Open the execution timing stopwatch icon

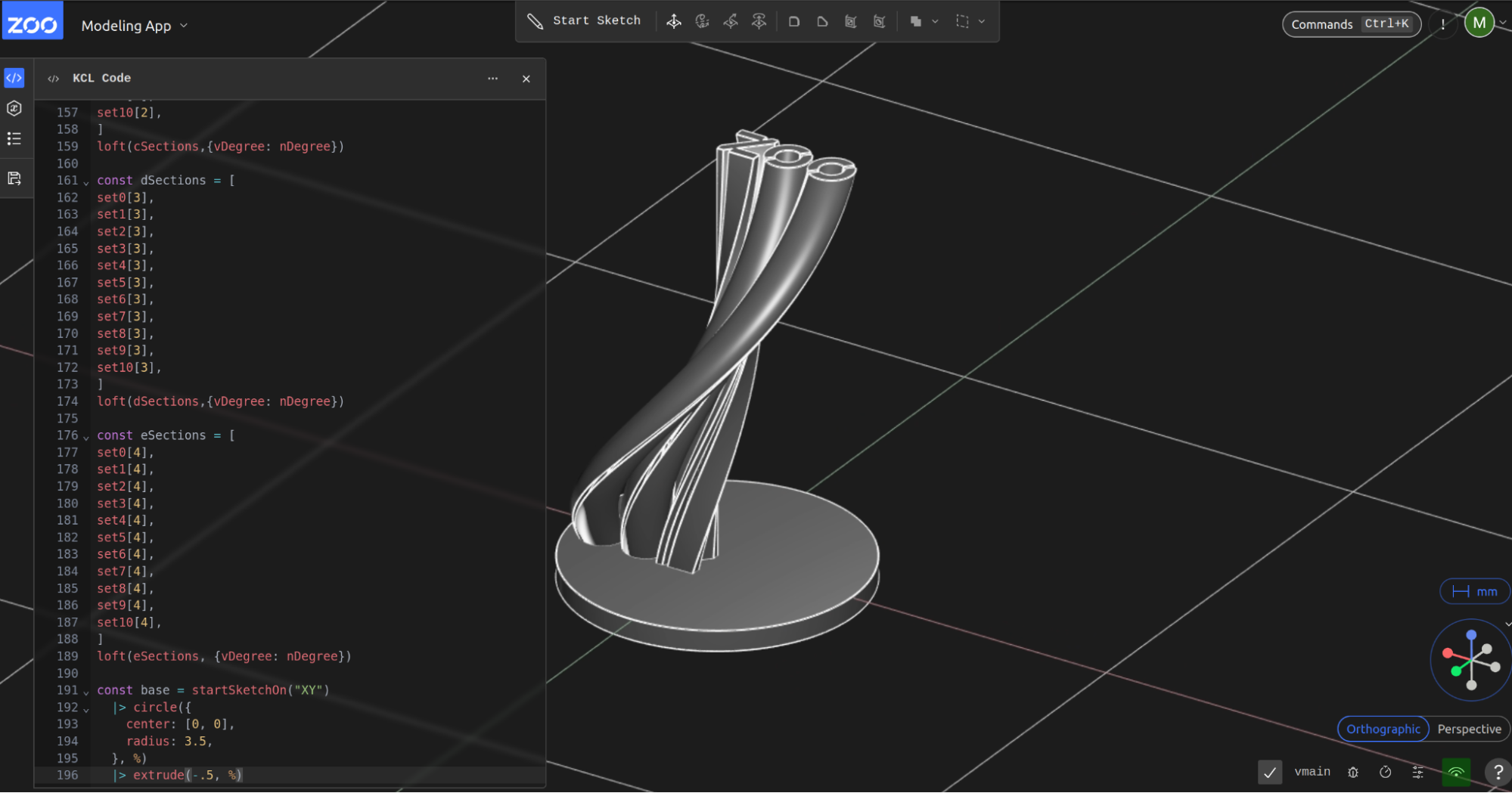pyautogui.click(x=1386, y=772)
